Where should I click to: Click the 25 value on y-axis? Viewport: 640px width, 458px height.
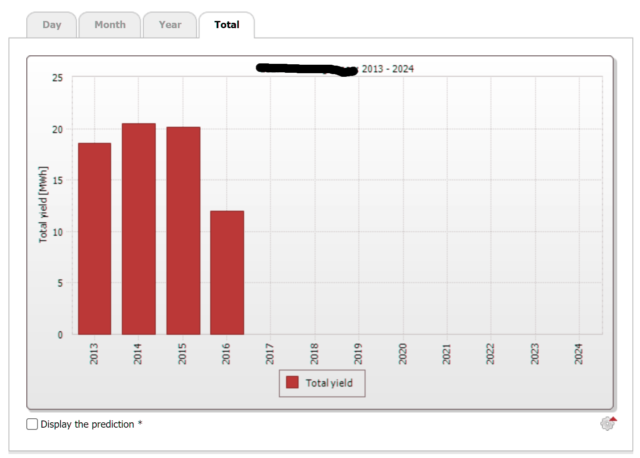(57, 78)
